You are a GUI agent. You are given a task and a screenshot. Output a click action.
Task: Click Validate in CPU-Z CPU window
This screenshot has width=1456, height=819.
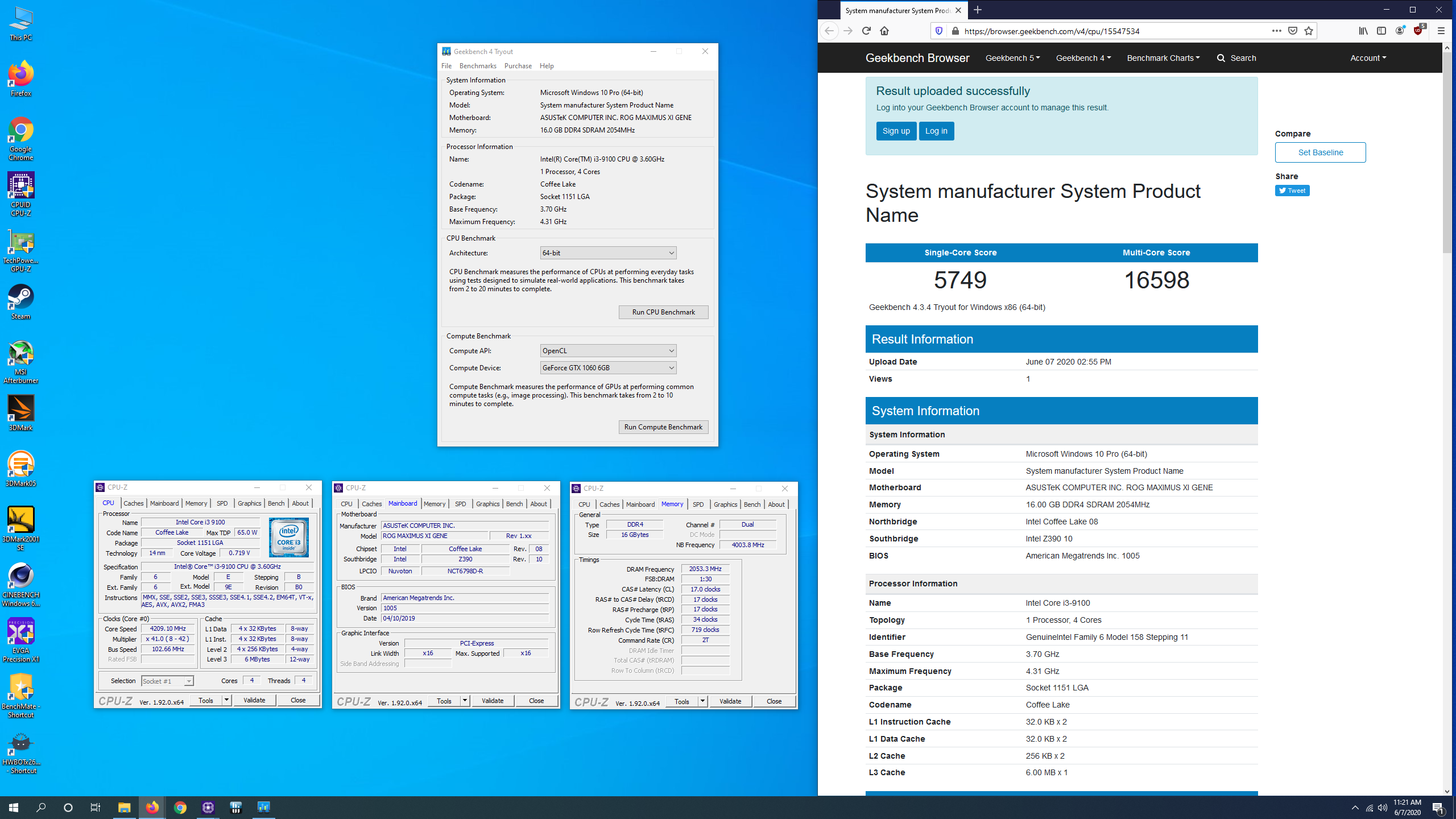pos(254,700)
